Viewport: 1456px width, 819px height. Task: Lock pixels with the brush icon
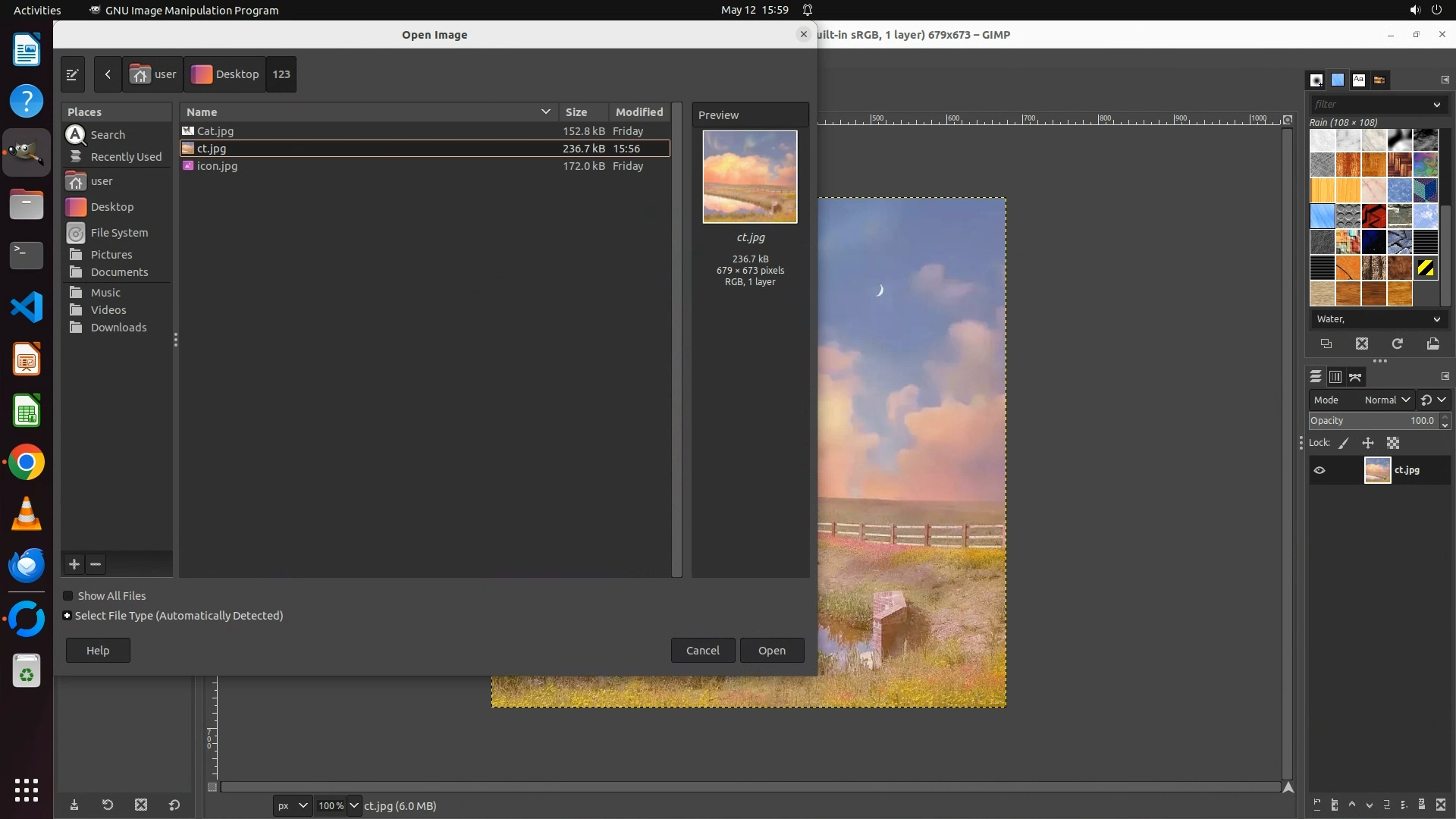tap(1344, 443)
